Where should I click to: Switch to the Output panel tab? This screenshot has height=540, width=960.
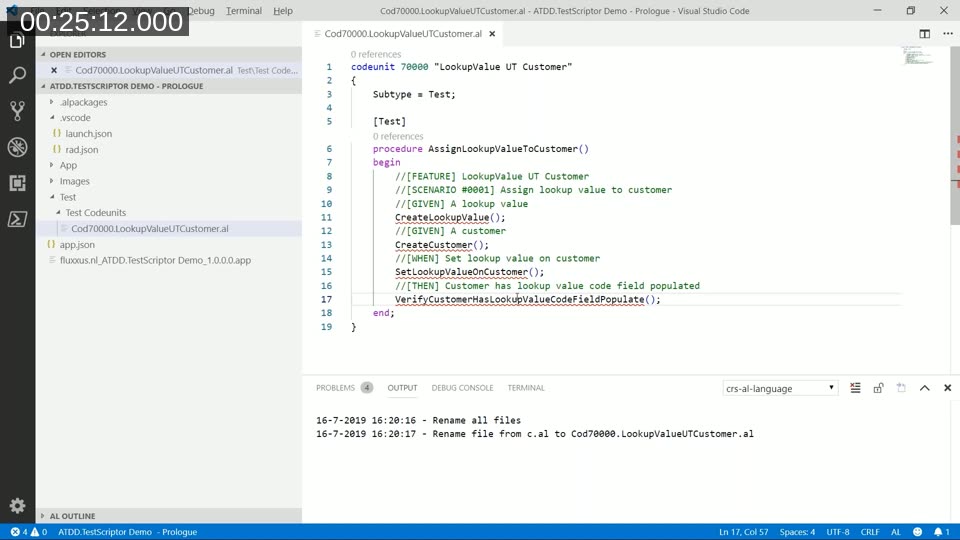coord(402,388)
